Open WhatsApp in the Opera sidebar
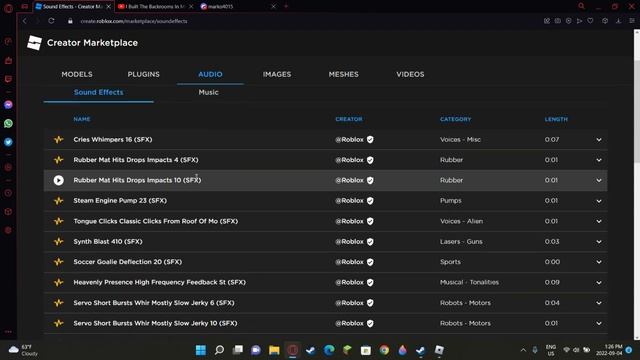The height and width of the screenshot is (360, 640). pos(8,123)
